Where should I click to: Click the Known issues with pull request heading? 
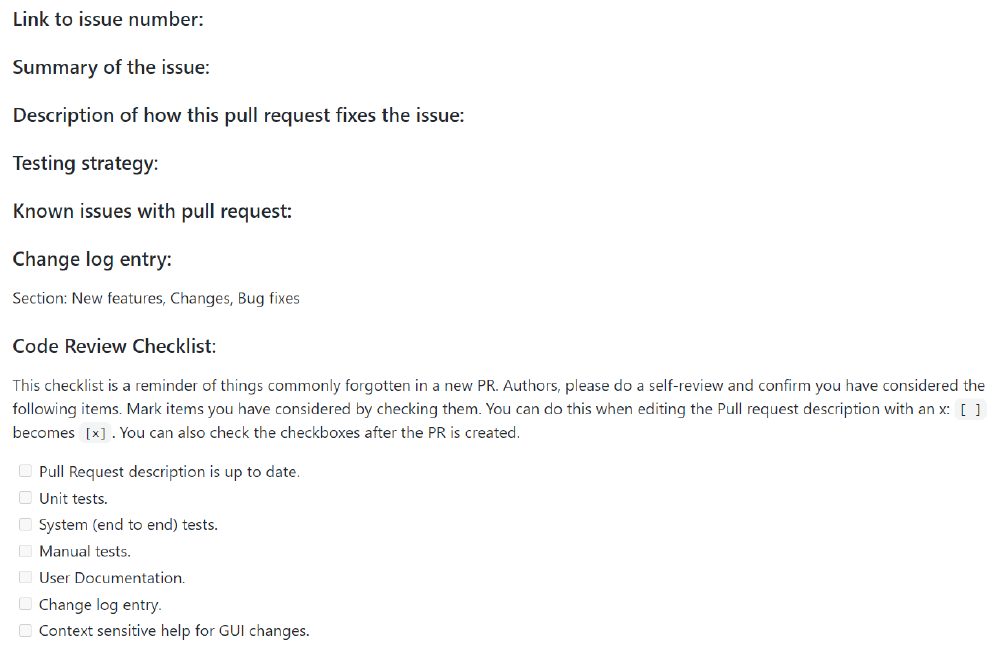[152, 211]
